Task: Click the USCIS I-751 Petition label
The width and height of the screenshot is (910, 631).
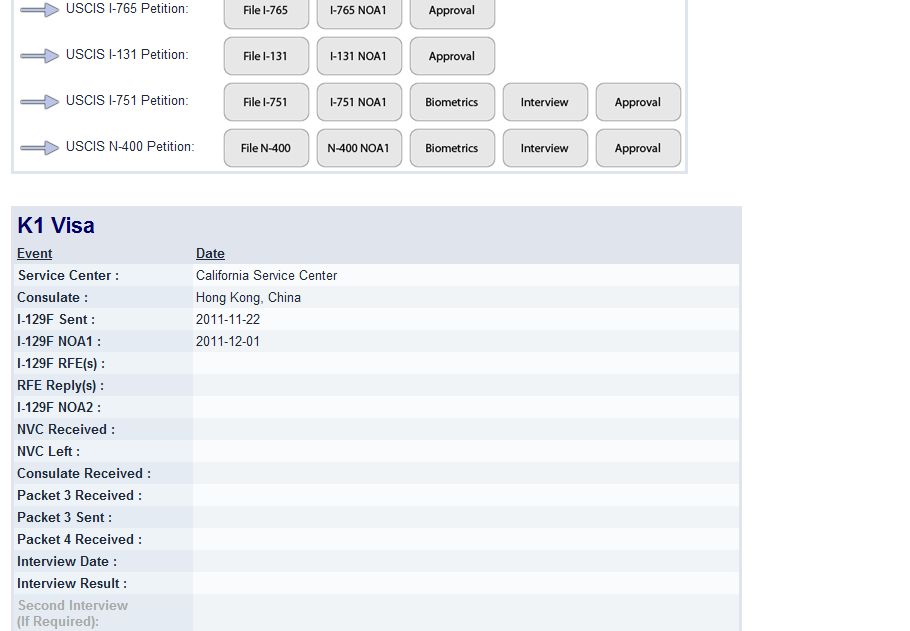Action: (127, 100)
